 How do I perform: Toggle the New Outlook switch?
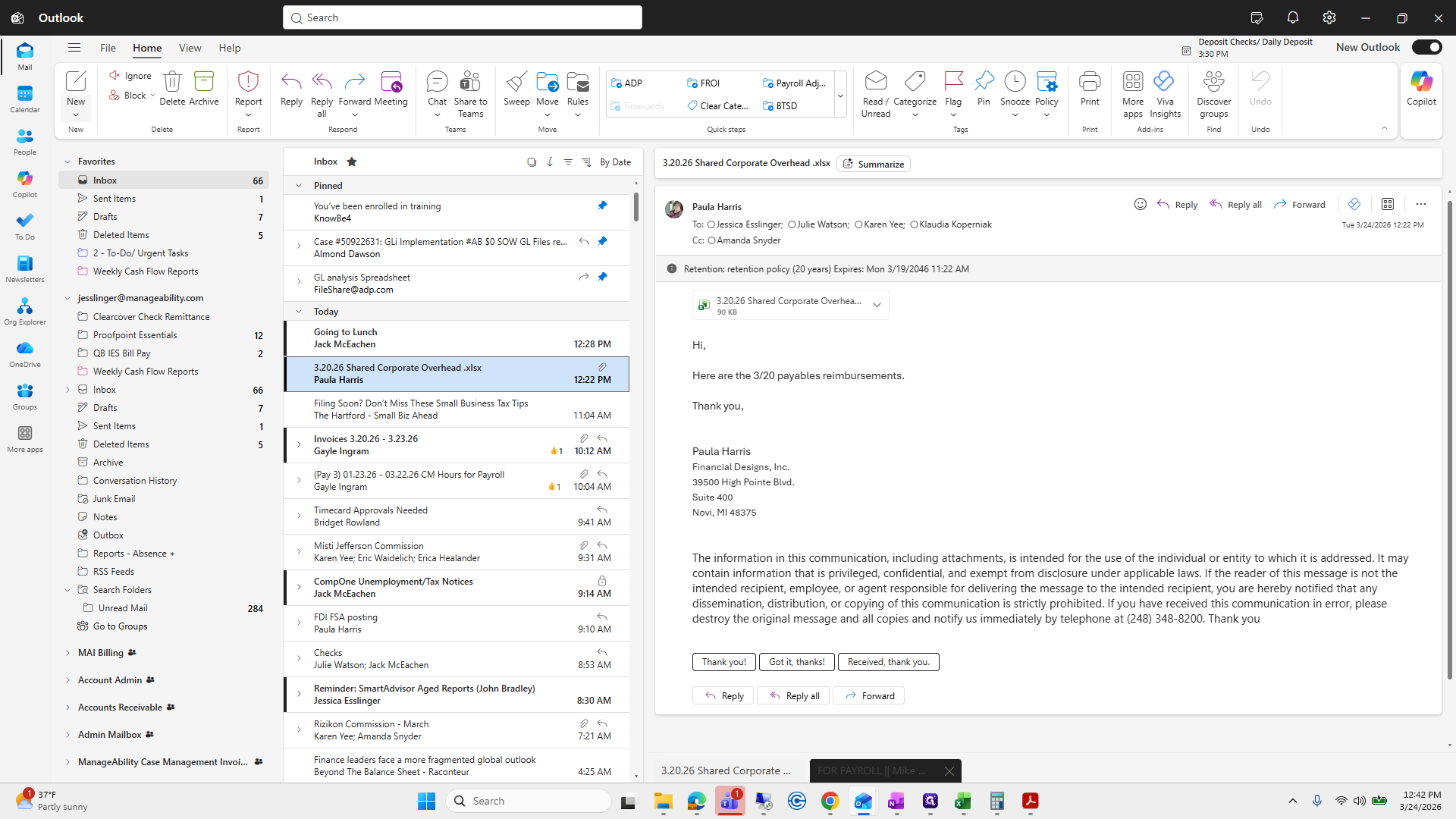pyautogui.click(x=1426, y=47)
